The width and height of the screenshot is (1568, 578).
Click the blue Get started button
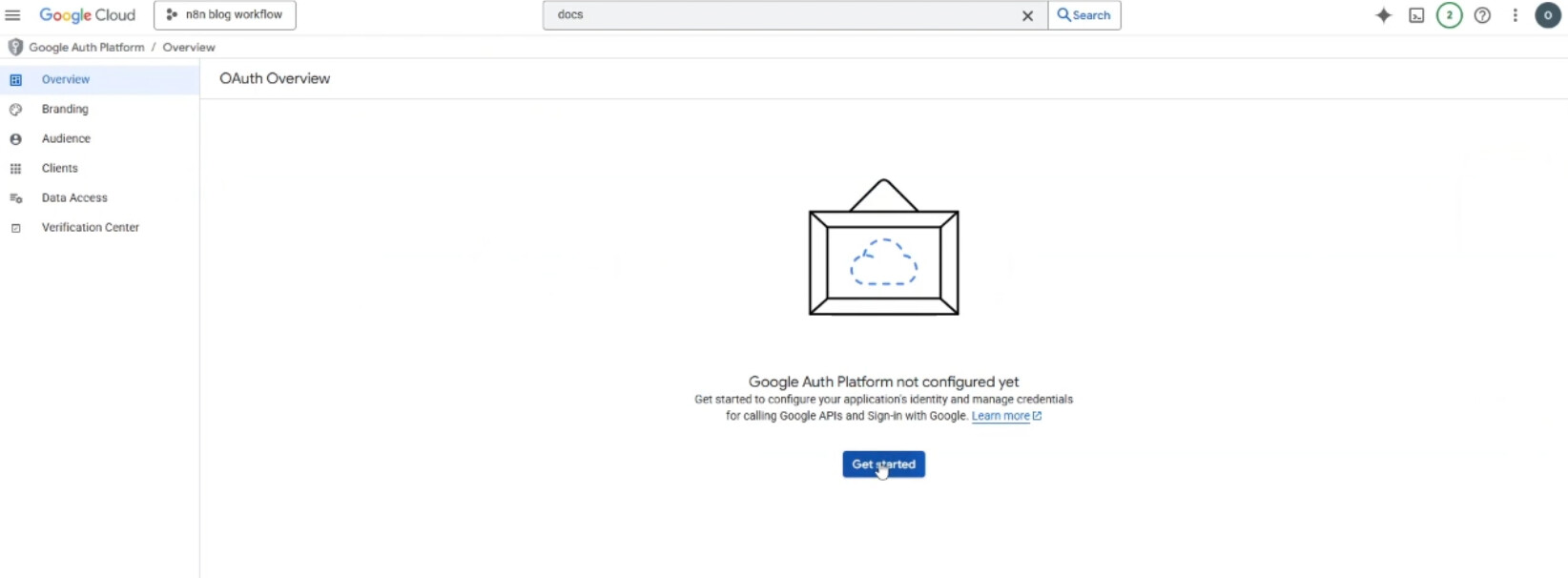point(883,464)
